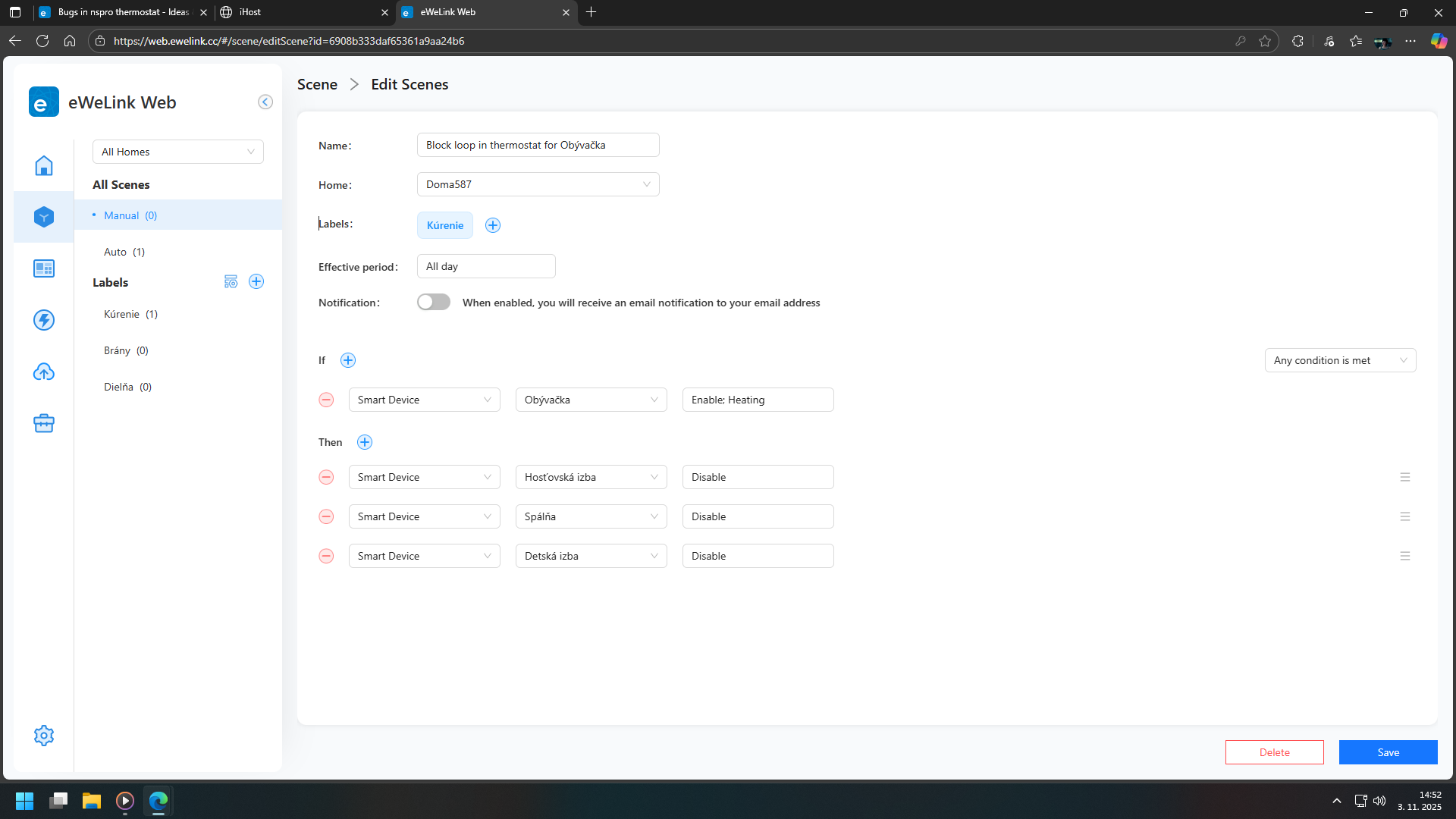Open the All Homes dropdown
Viewport: 1456px width, 819px height.
point(178,152)
